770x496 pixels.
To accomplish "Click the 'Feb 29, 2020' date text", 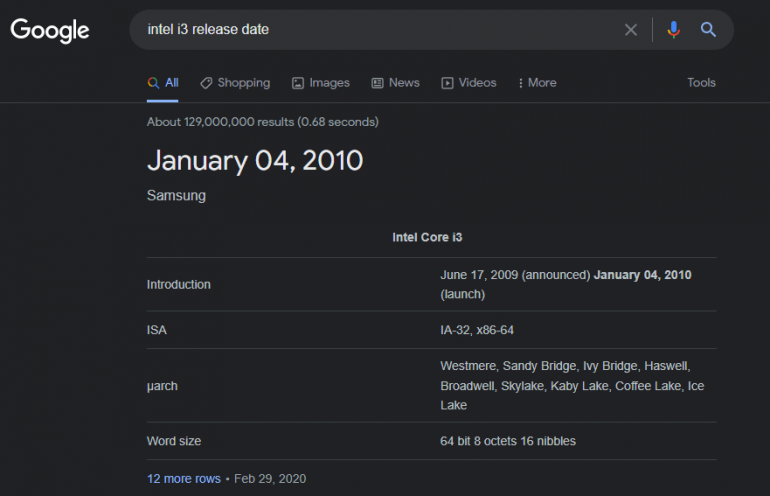I will 270,478.
